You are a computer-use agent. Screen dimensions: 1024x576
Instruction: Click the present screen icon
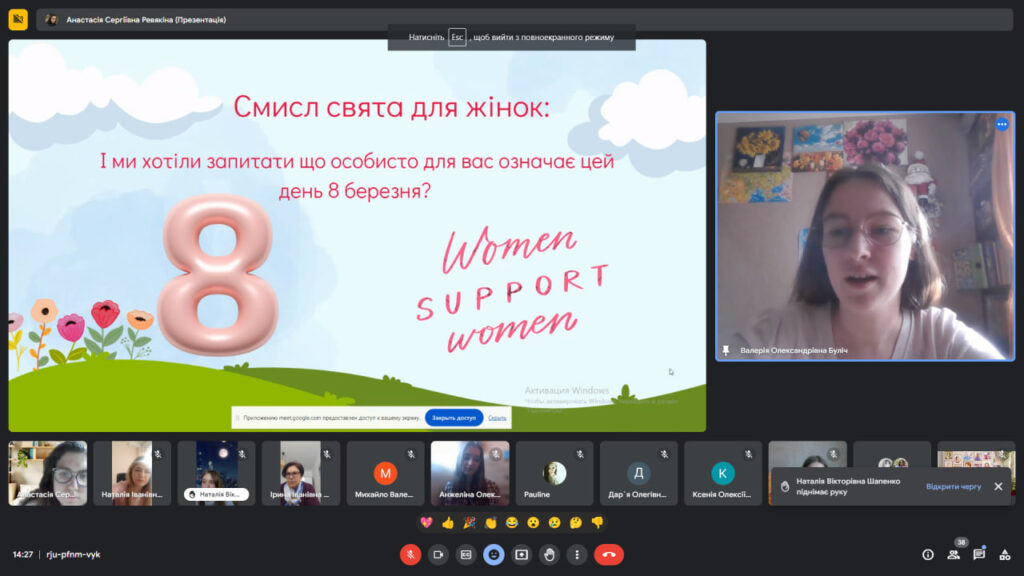(521, 554)
